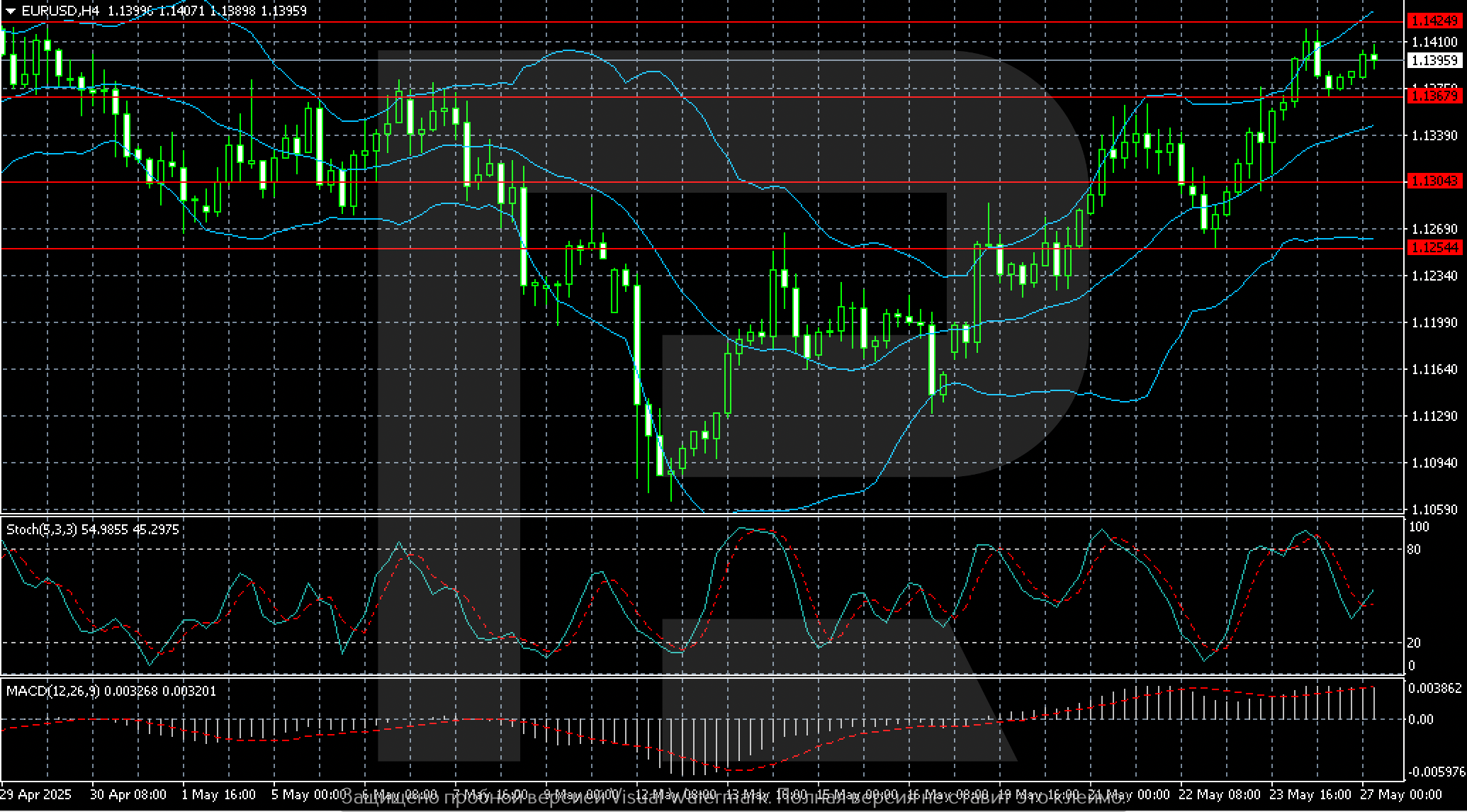Click the 29 Apr 2025 date label
This screenshot has height=812, width=1467.
[35, 794]
